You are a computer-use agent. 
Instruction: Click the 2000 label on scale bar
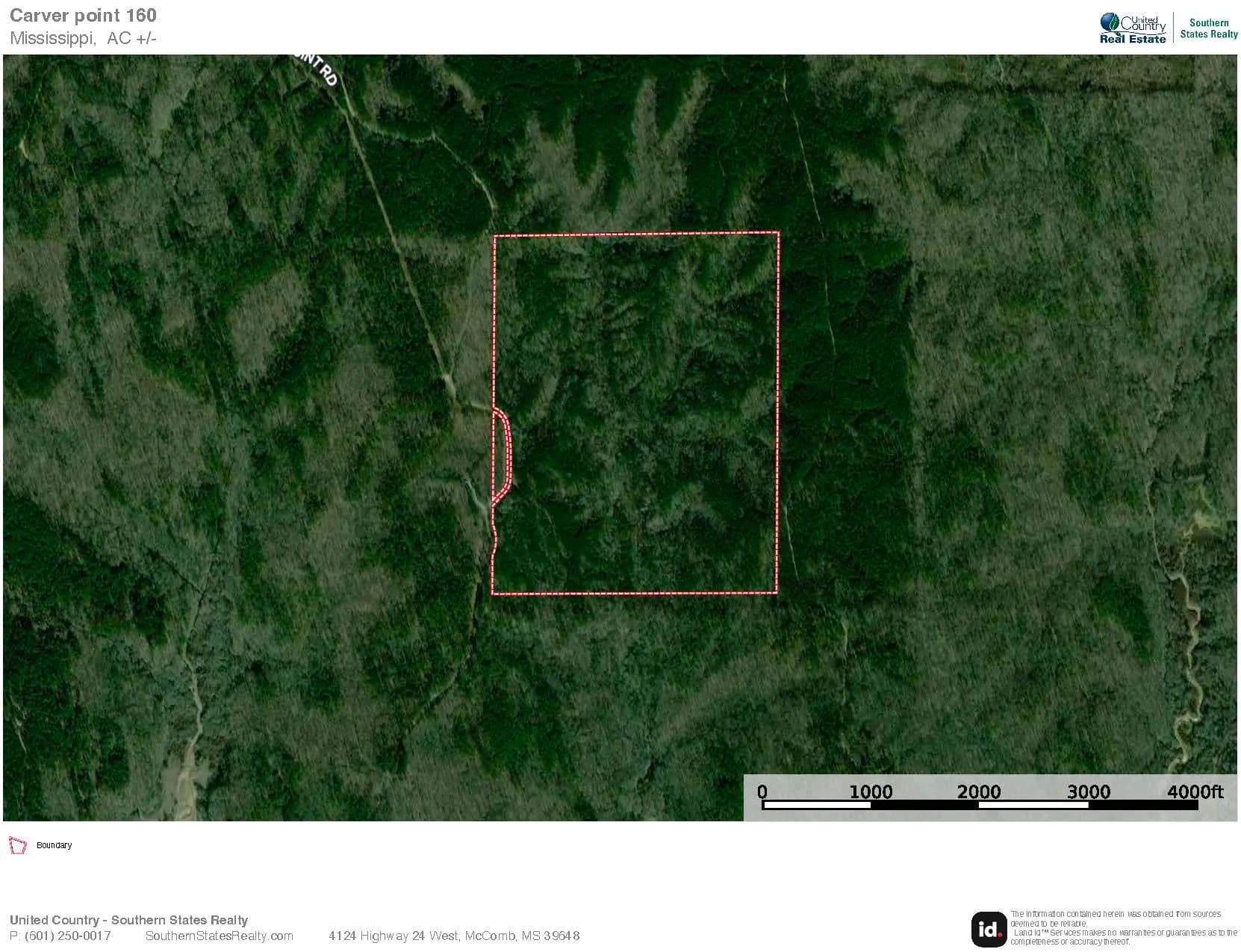[979, 791]
